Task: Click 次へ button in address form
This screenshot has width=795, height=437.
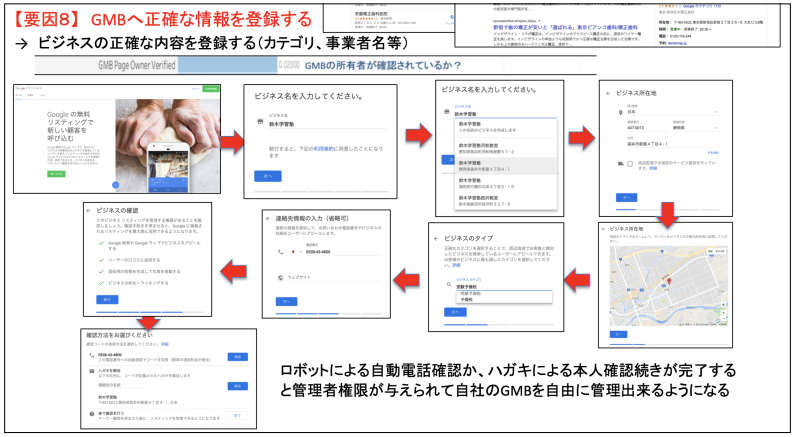Action: pos(626,198)
